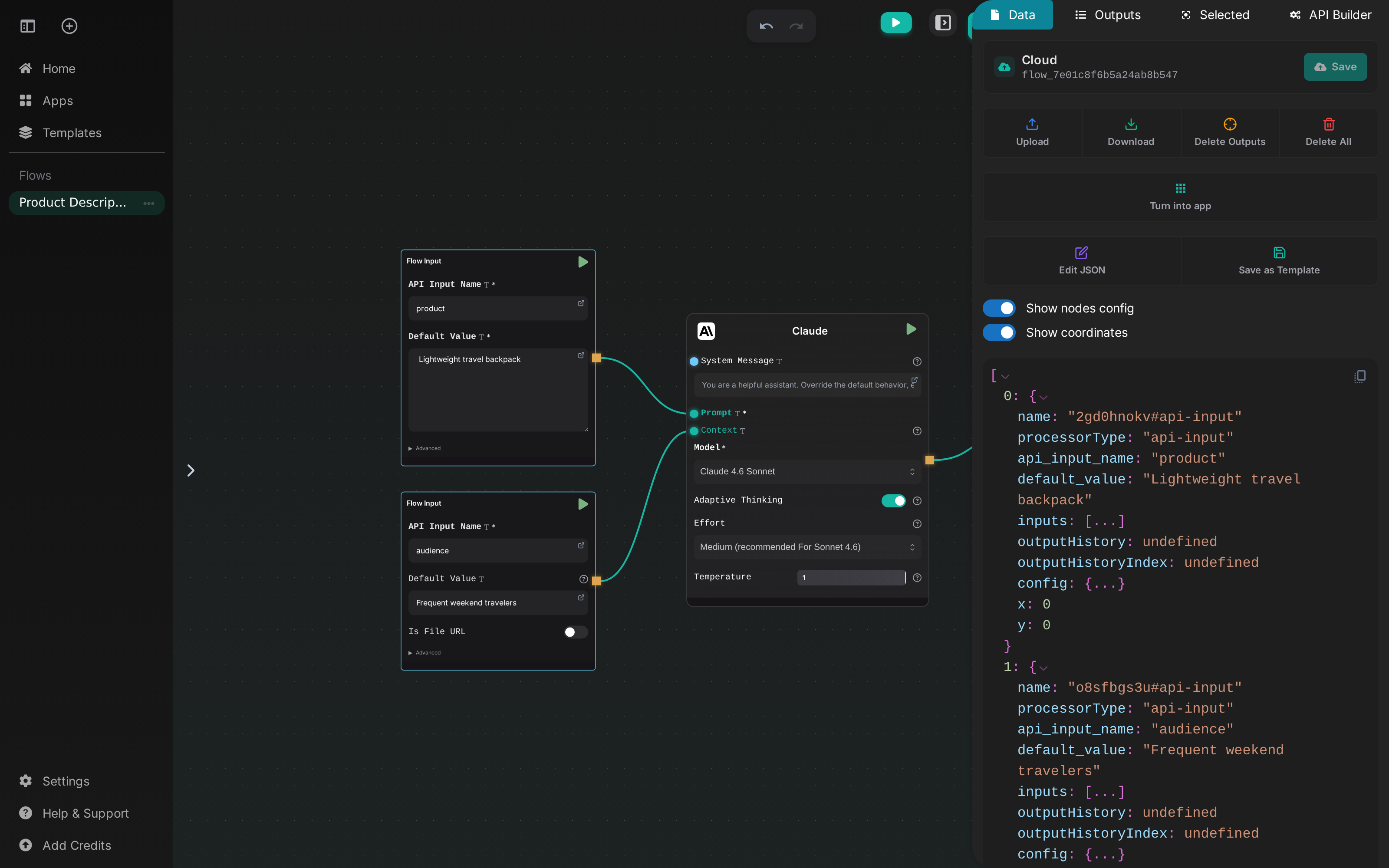The width and height of the screenshot is (1389, 868).
Task: Click audience Default Value help icon
Action: [583, 579]
